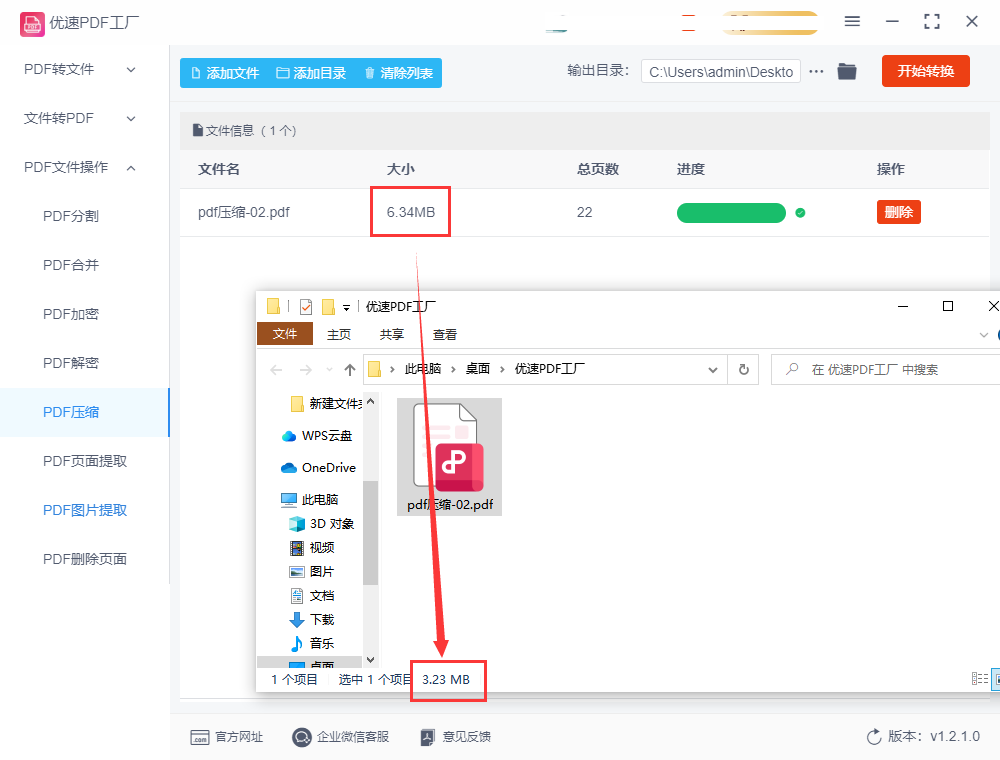The image size is (1000, 760).
Task: Expand the 文件转PDF sidebar section
Action: click(x=80, y=119)
